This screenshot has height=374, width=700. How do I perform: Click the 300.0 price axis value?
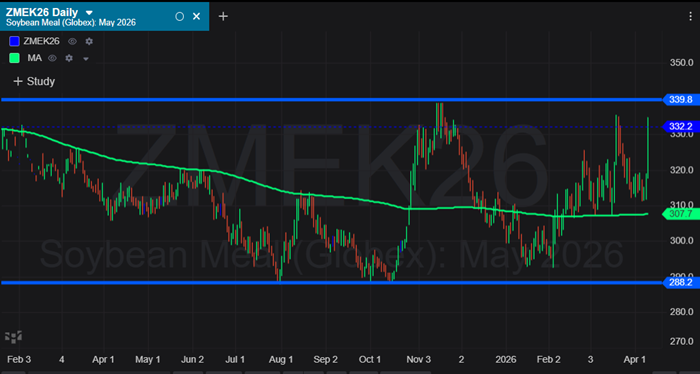tap(681, 241)
